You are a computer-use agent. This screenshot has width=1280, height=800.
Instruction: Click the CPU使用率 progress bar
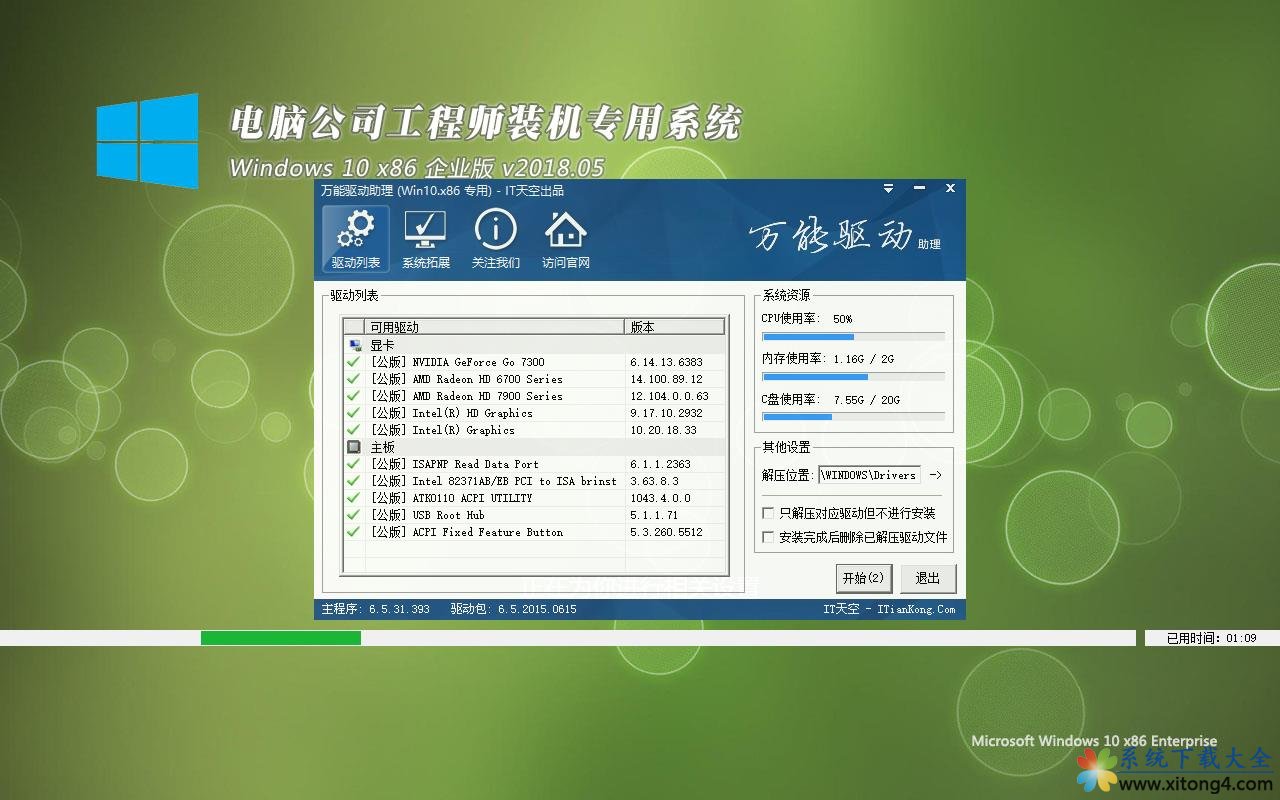pyautogui.click(x=853, y=337)
